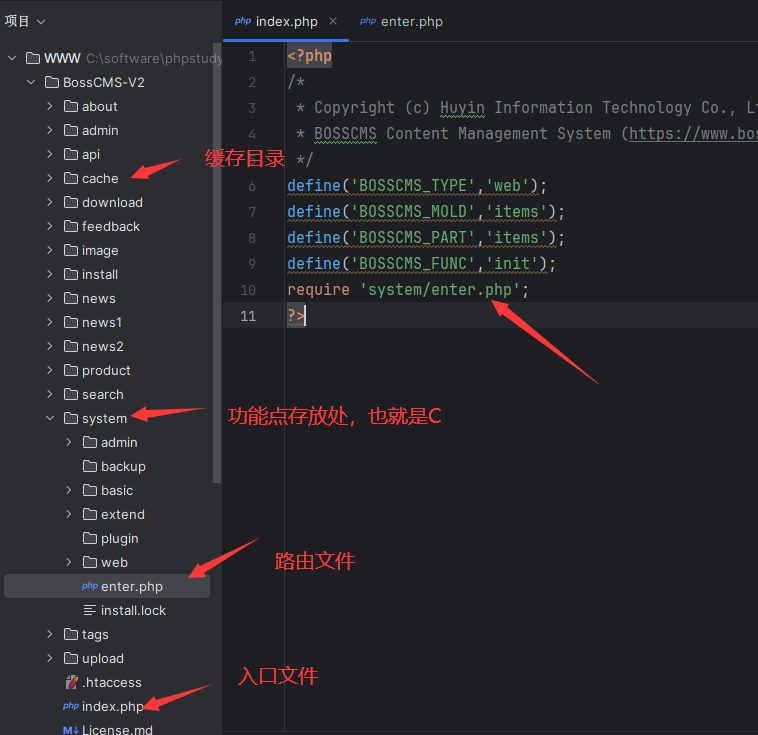
Task: Select the .htaccess file icon
Action: 71,682
